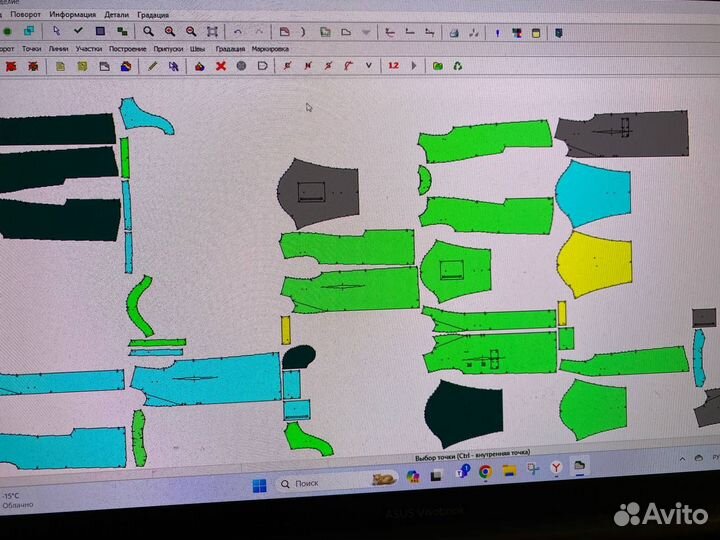Click the undo arrow icon
This screenshot has height=540, width=720.
pyautogui.click(x=237, y=32)
